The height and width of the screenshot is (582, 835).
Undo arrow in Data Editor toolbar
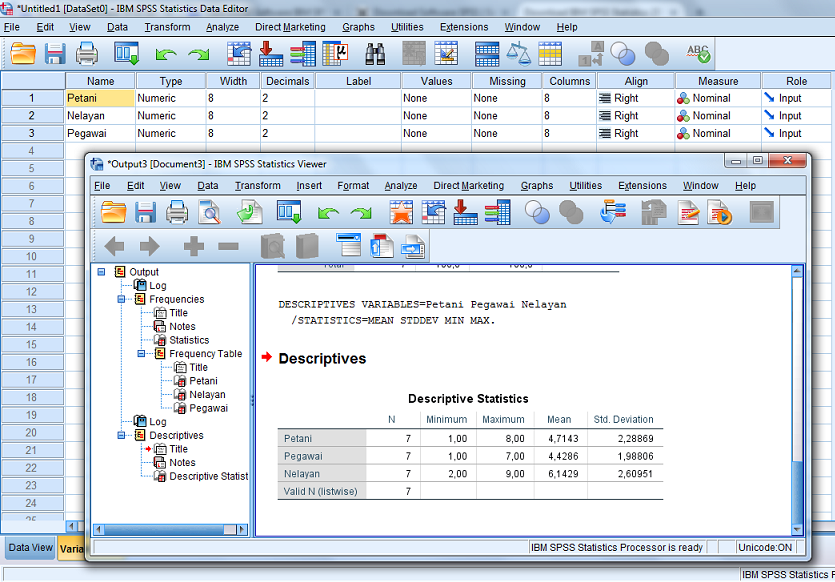coord(166,54)
